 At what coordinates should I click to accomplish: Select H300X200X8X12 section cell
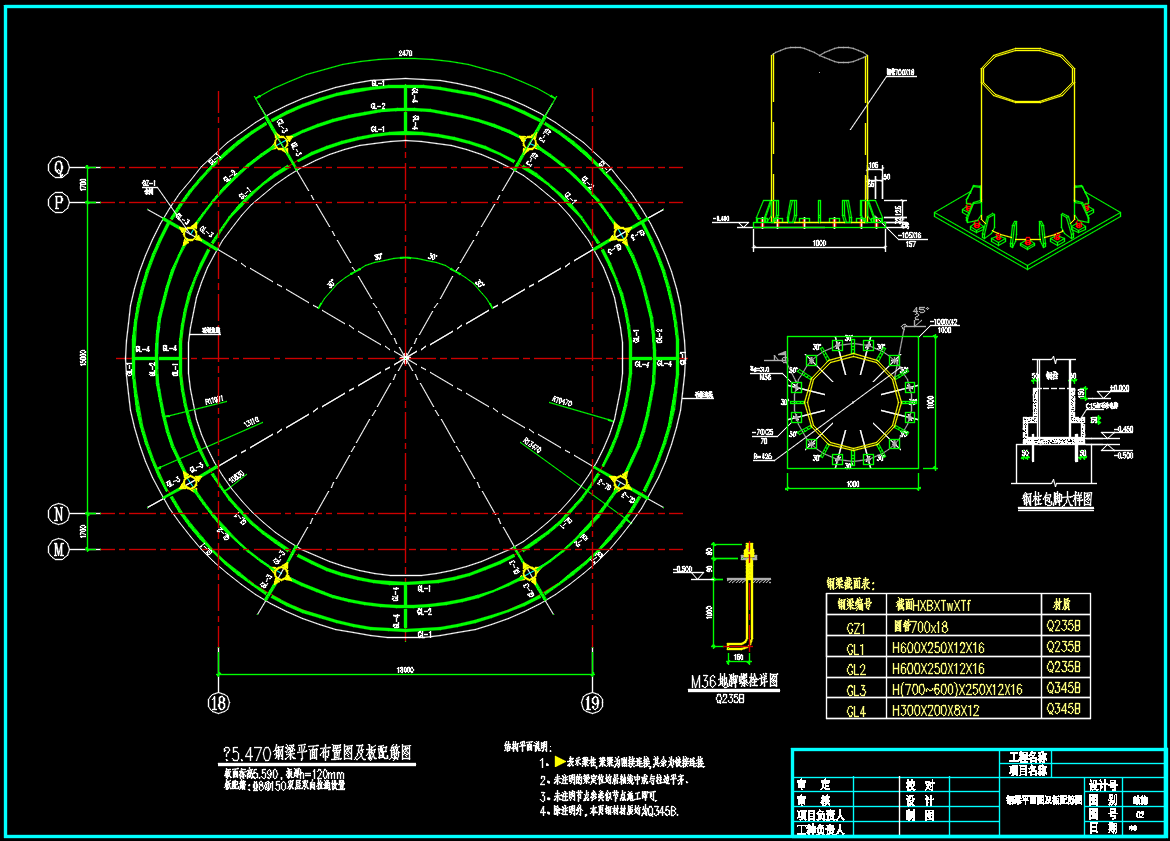tap(936, 711)
